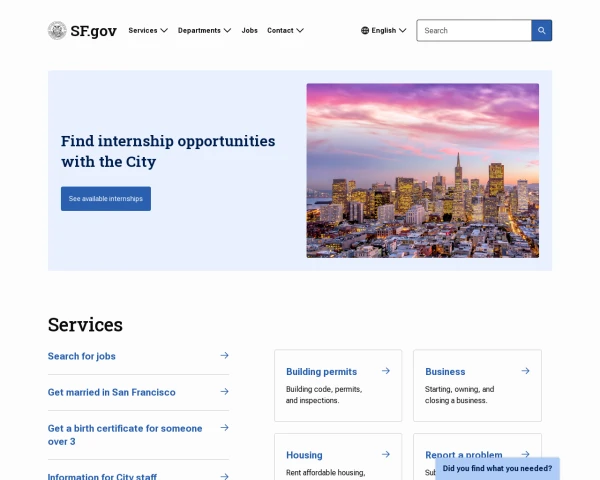The image size is (600, 480).
Task: Click the San Francisco skyline image
Action: tap(422, 170)
